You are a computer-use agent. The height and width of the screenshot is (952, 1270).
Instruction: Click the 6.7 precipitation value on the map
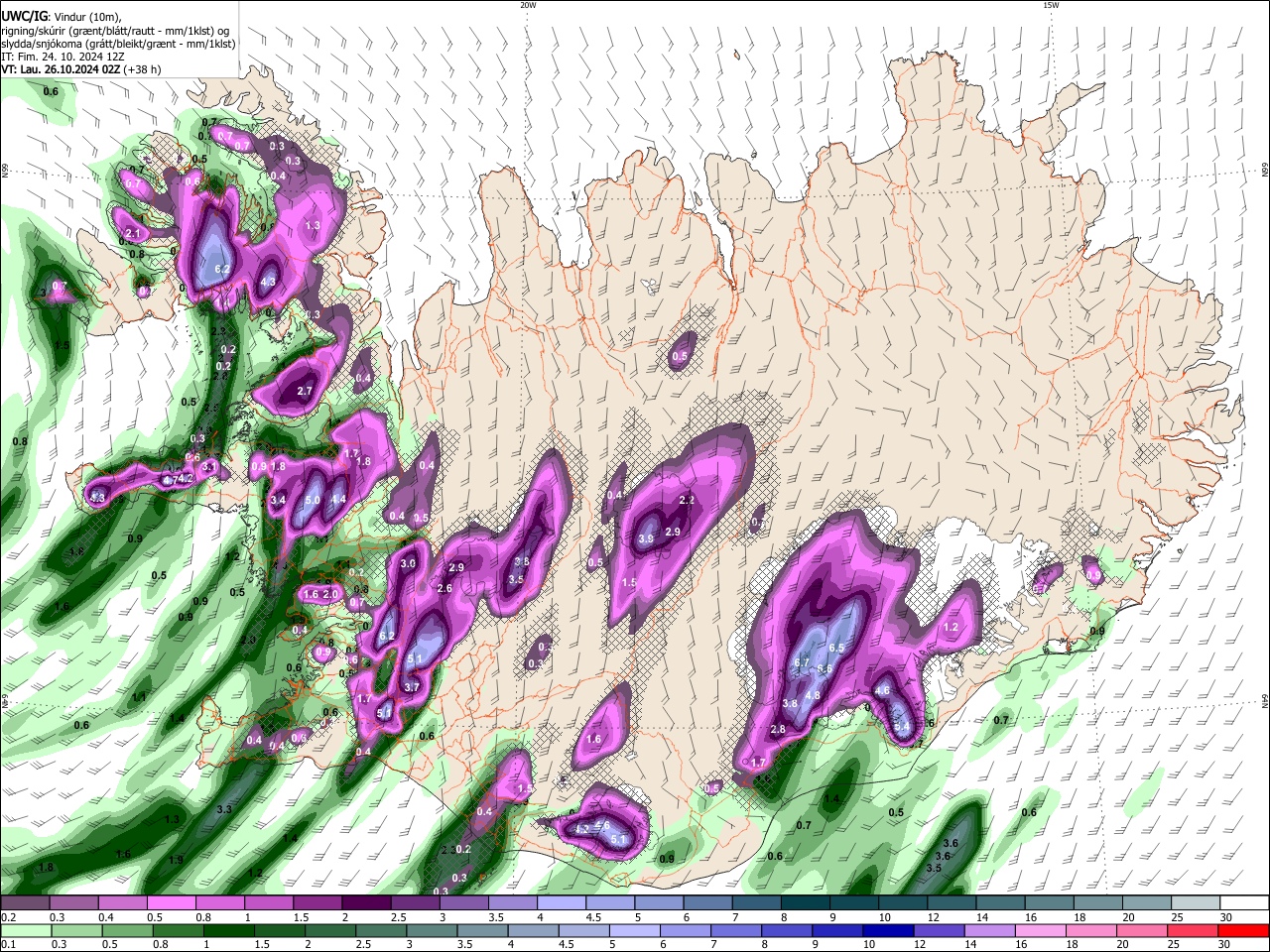pyautogui.click(x=804, y=662)
